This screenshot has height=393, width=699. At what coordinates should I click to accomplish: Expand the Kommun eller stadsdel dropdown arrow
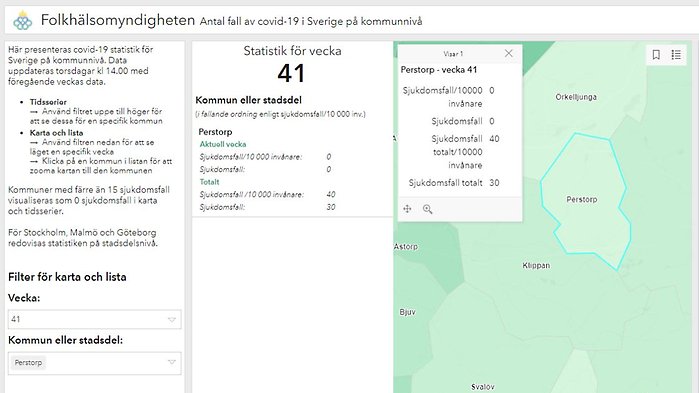click(172, 362)
